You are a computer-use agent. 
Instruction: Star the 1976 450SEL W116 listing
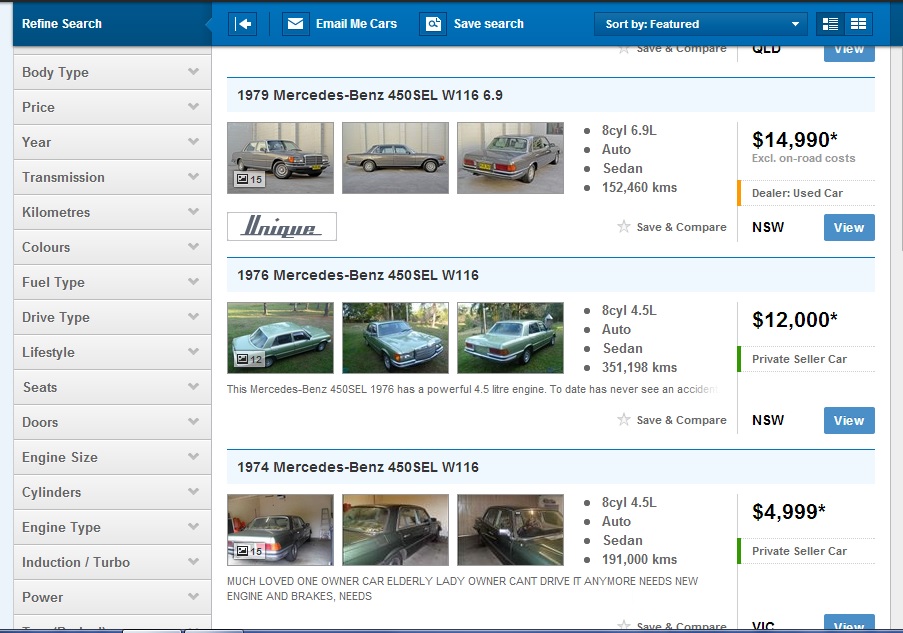pyautogui.click(x=624, y=419)
